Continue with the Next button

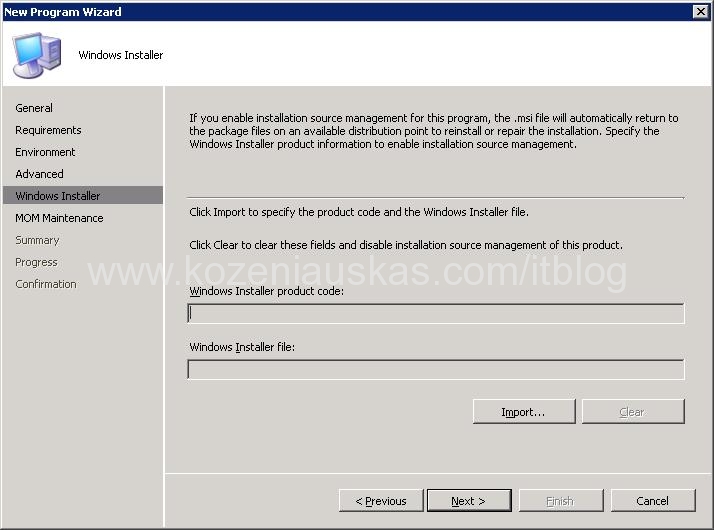469,501
